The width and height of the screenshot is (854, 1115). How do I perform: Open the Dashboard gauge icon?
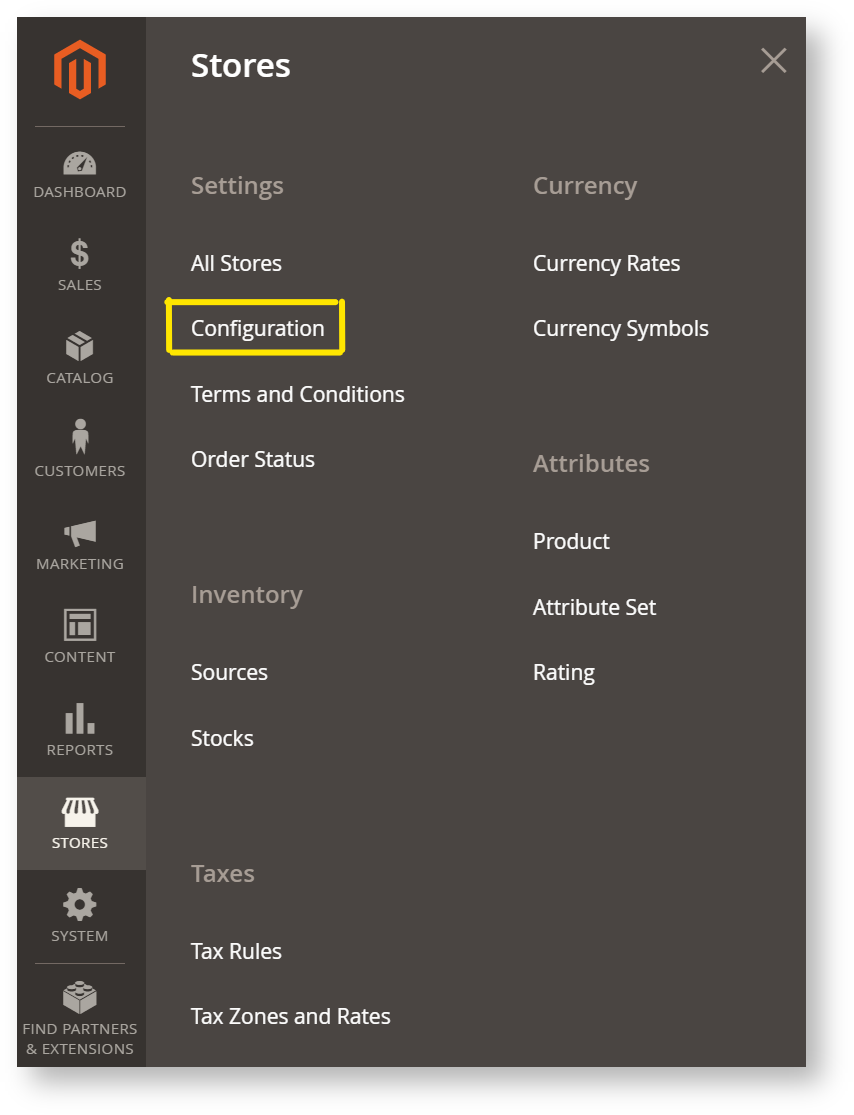tap(80, 163)
